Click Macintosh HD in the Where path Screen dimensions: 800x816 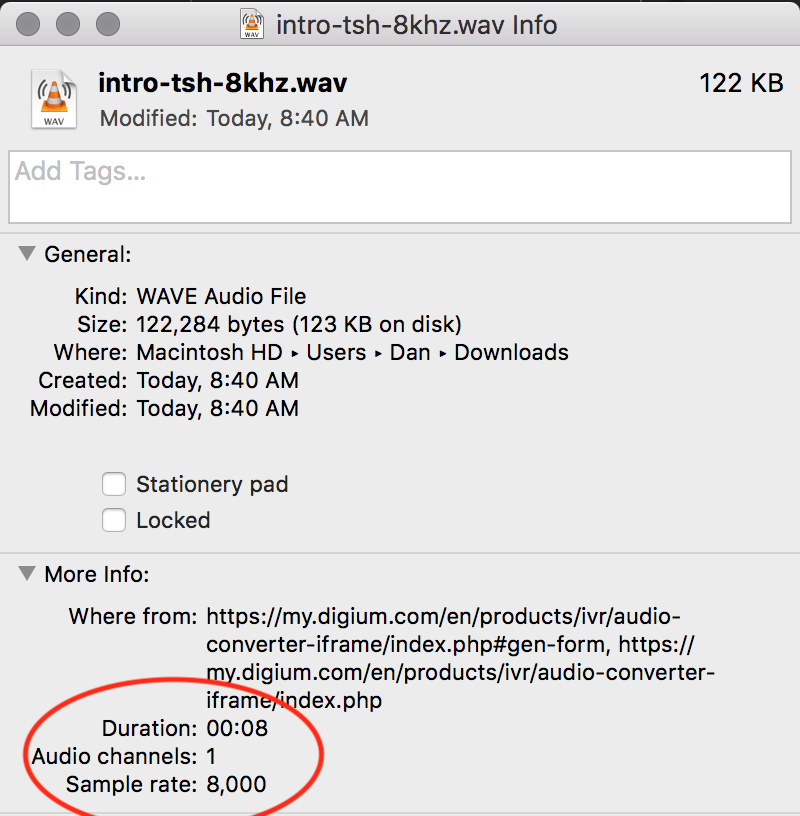point(209,352)
